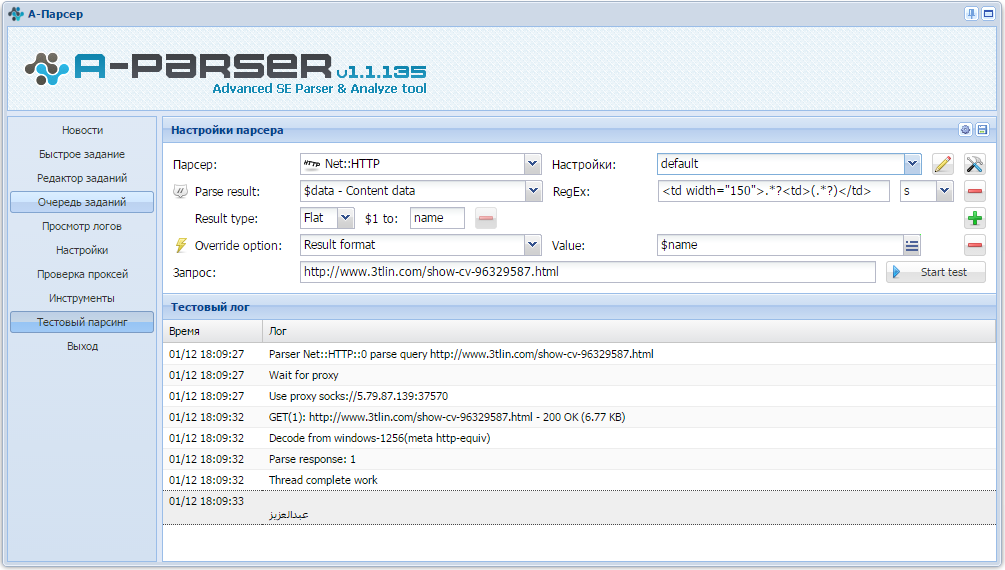The height and width of the screenshot is (570, 1005).
Task: Click the pin icon in window title bar
Action: coord(972,13)
